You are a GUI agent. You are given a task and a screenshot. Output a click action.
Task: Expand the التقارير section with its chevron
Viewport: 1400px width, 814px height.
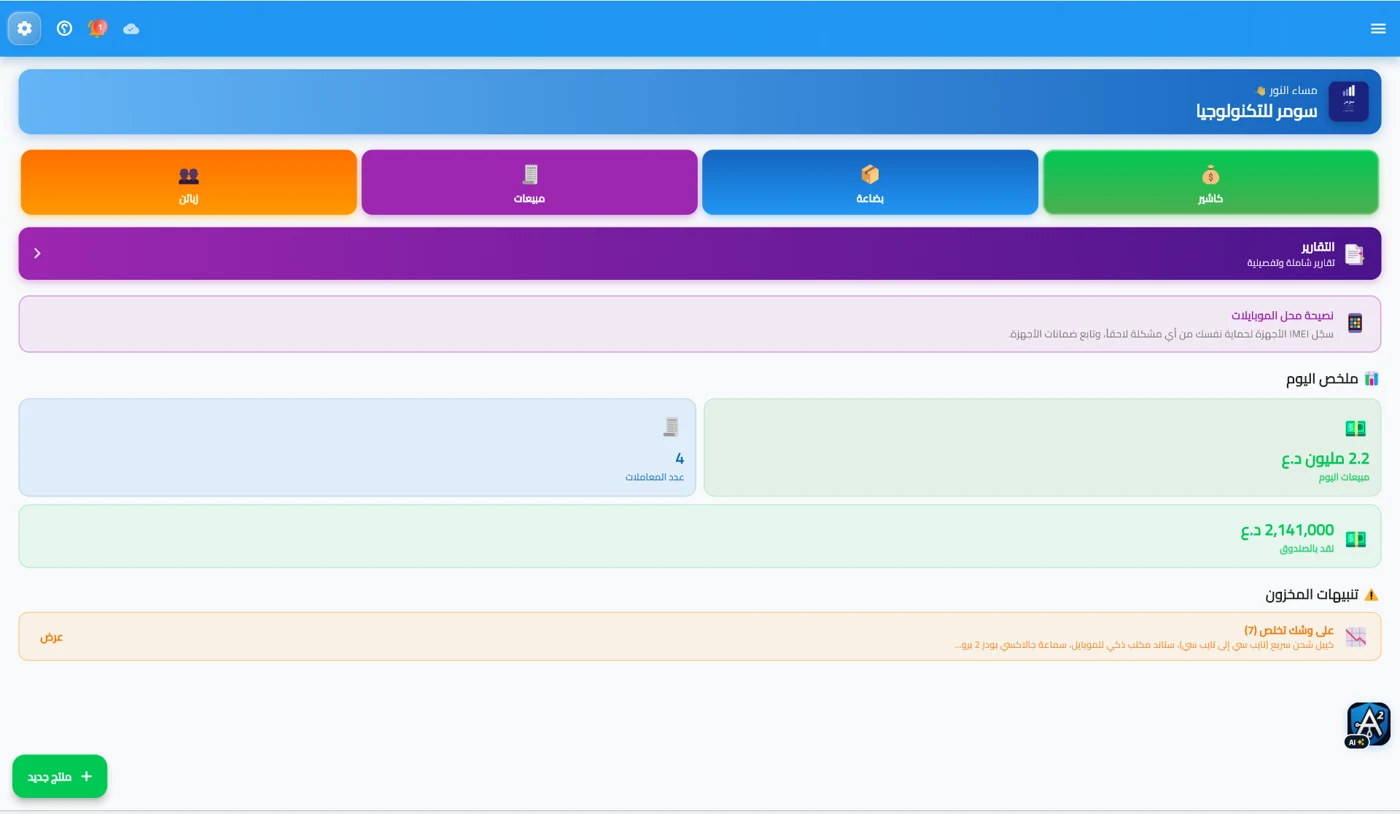(x=37, y=253)
